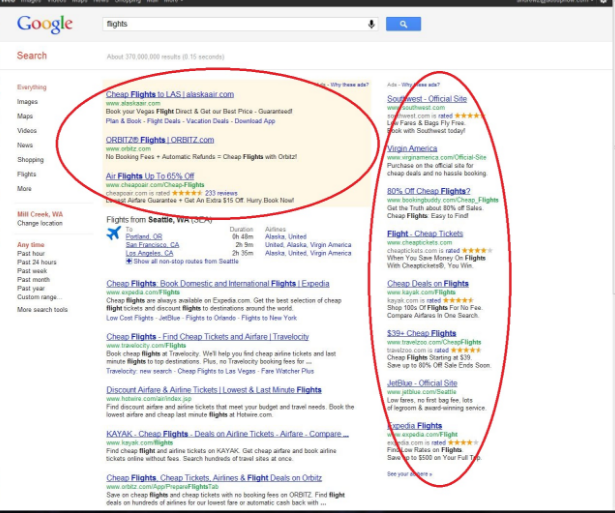
Task: Open 'Discount Airfare & Airline Tickets' Hotwire result
Action: pyautogui.click(x=214, y=390)
